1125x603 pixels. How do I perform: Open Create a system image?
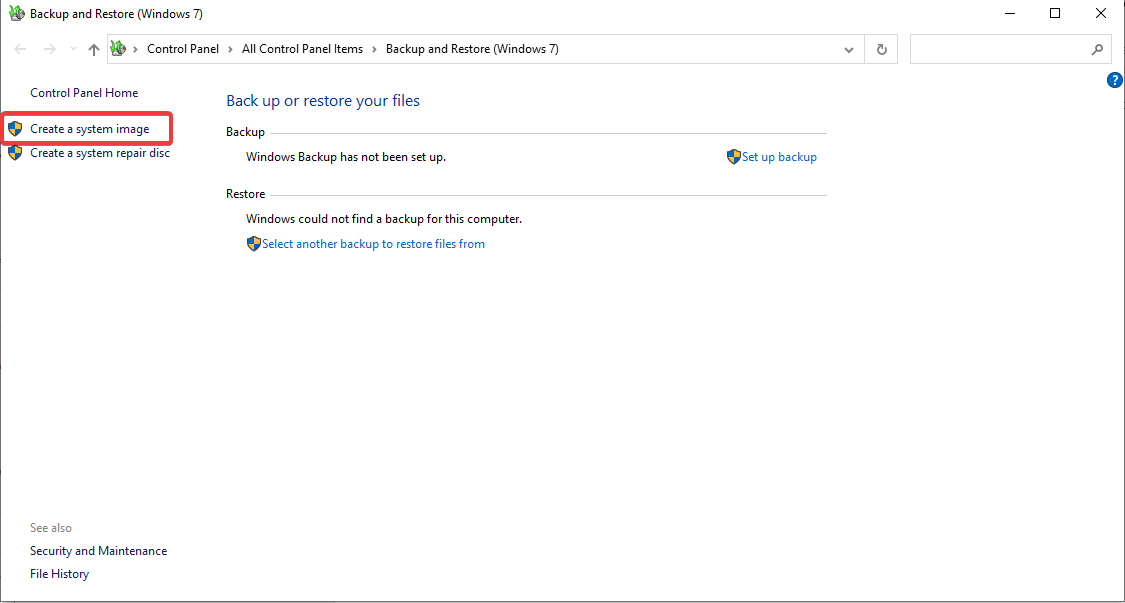89,129
